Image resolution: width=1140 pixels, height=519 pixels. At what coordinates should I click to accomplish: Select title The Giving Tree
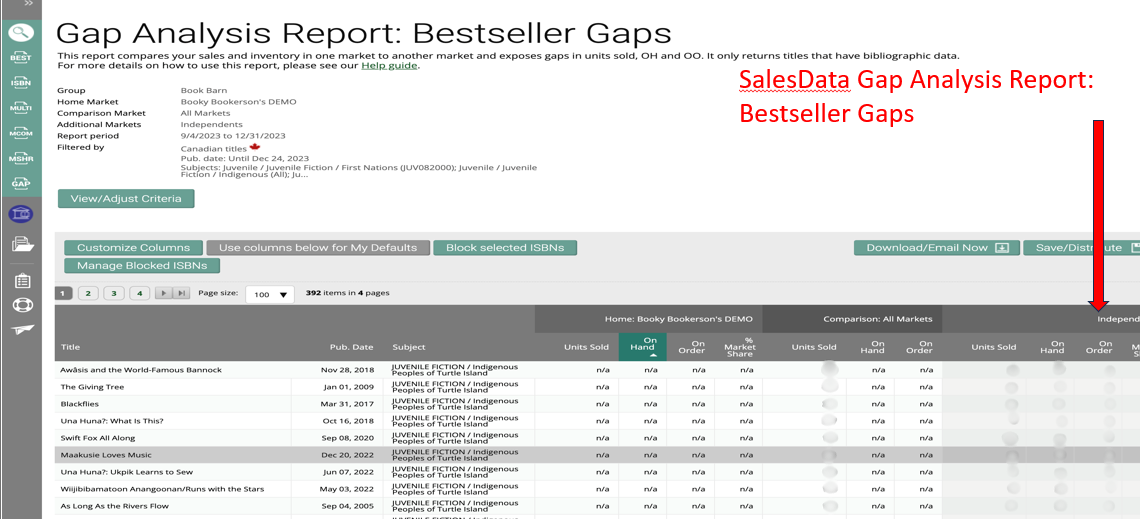click(92, 387)
